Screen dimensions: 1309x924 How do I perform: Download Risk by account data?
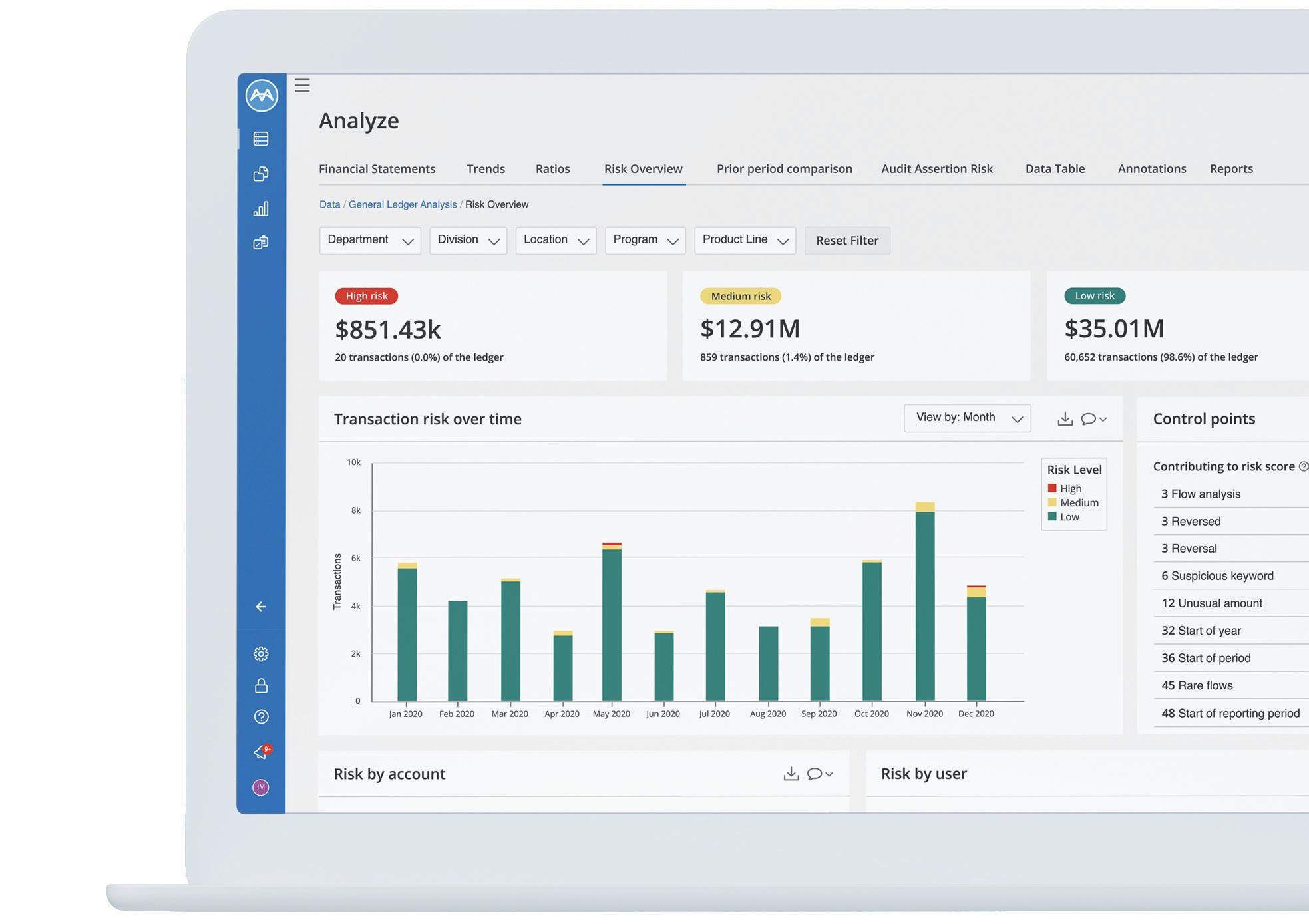pos(791,774)
